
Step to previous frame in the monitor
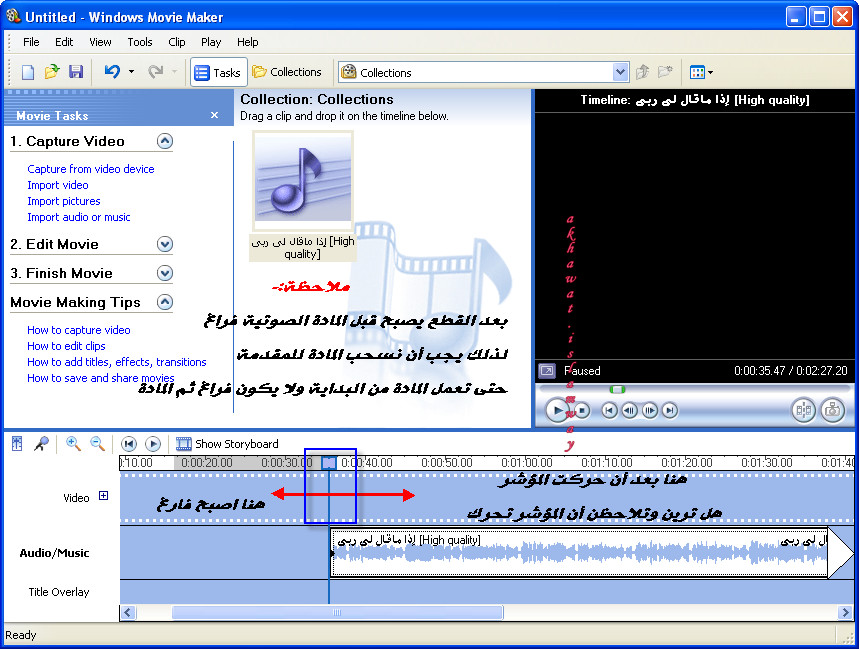tap(629, 410)
